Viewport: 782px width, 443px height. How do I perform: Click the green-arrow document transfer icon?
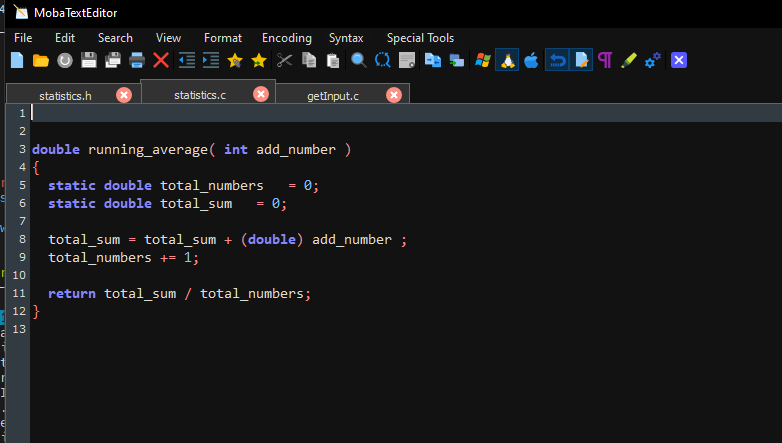tap(456, 60)
